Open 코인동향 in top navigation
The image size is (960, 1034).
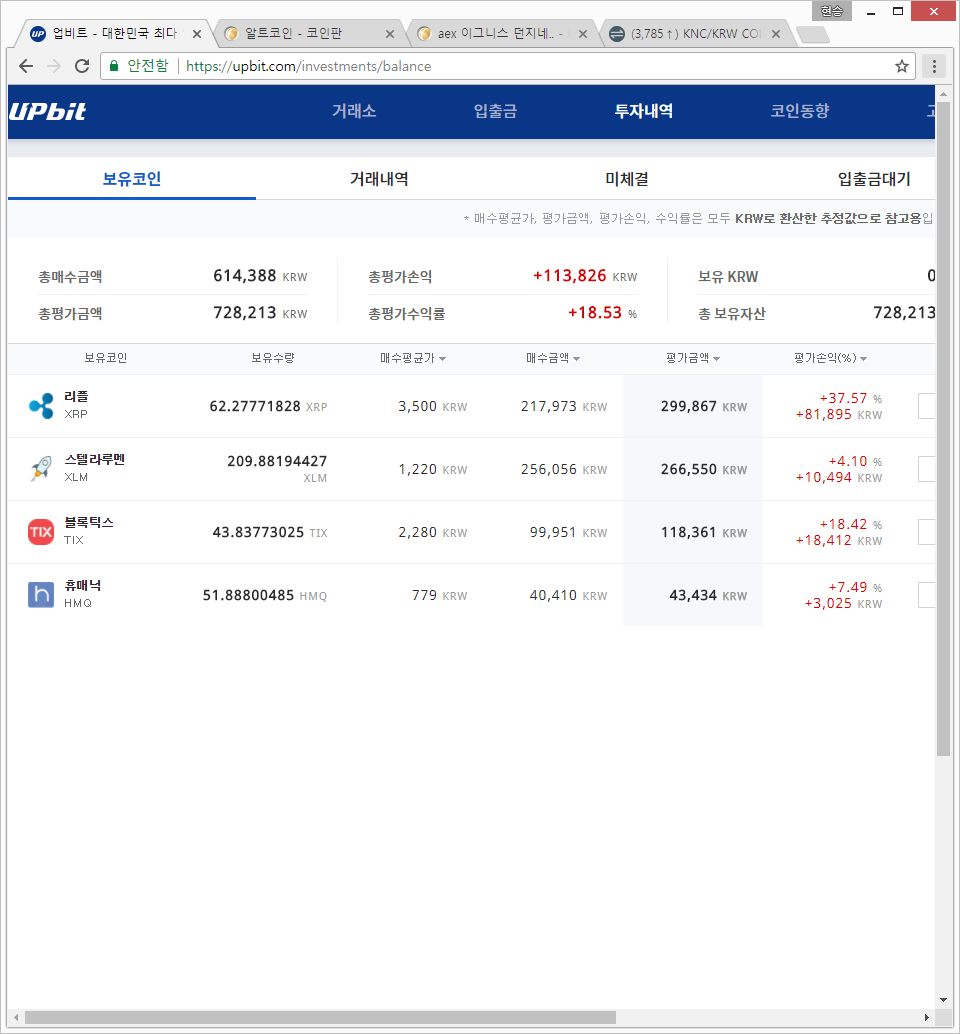799,111
